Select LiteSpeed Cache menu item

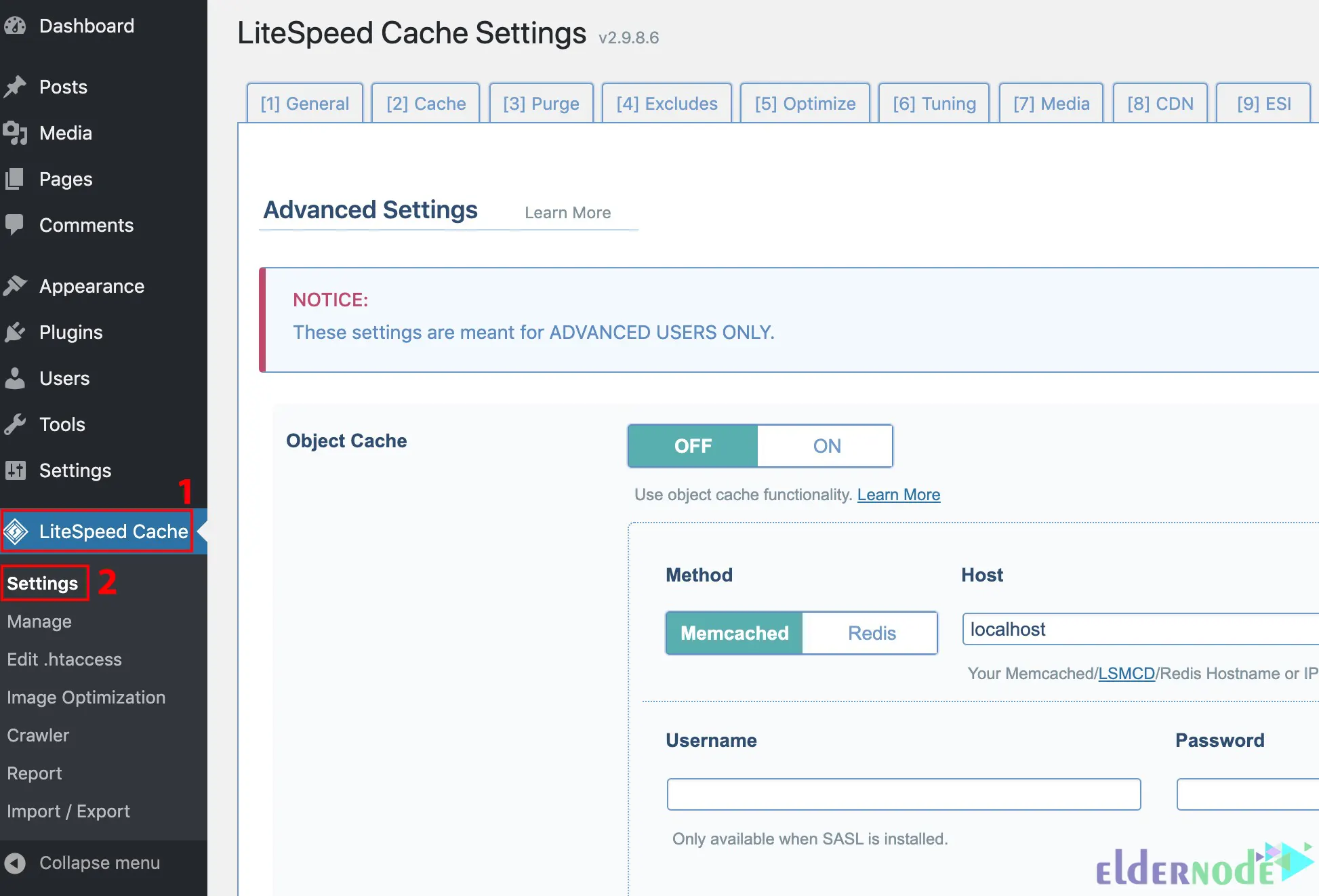pos(104,531)
